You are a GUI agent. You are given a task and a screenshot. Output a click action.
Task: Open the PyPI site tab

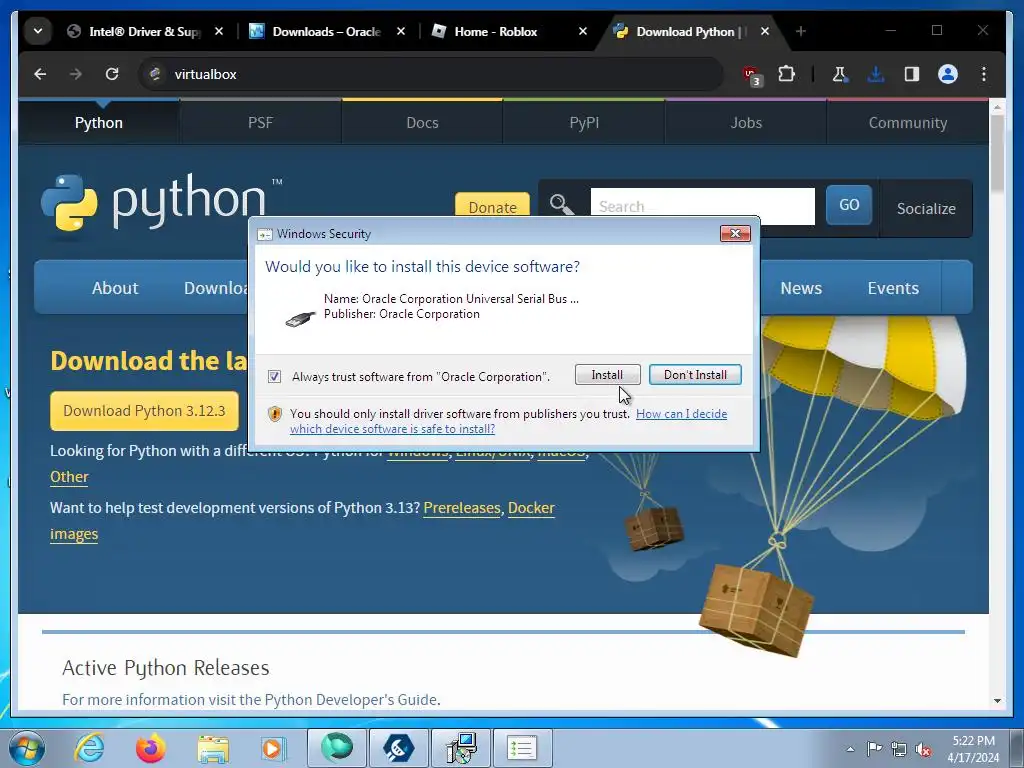[x=584, y=123]
